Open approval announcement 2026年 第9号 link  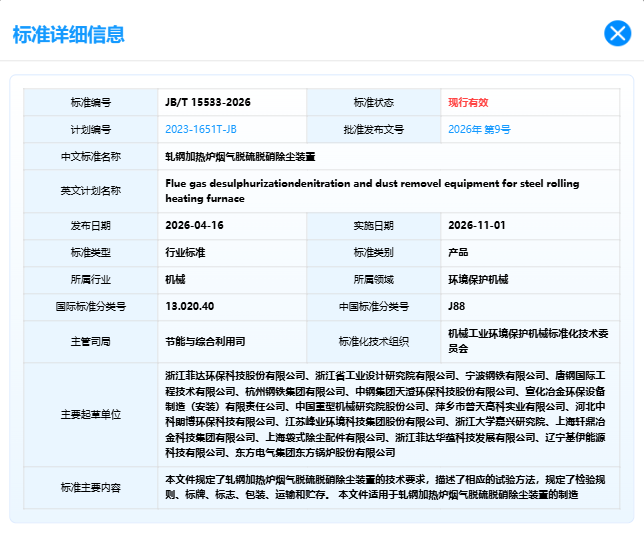pos(479,129)
